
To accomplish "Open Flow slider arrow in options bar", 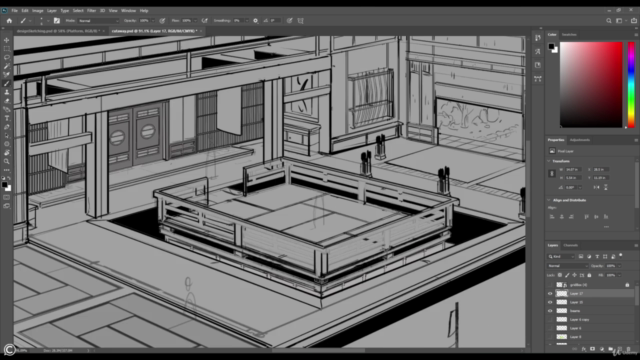I will 195,20.
